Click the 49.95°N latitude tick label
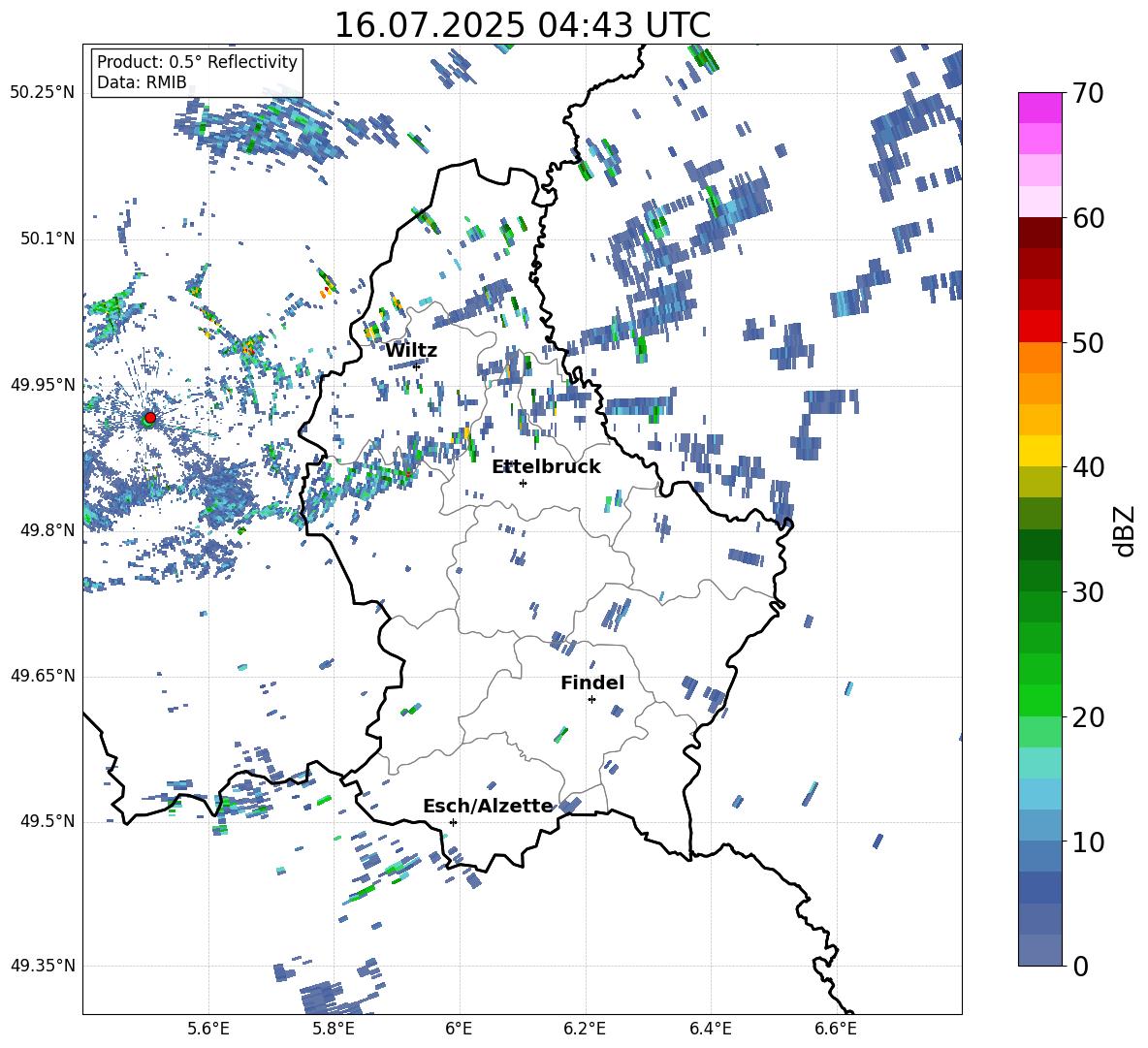 point(42,385)
